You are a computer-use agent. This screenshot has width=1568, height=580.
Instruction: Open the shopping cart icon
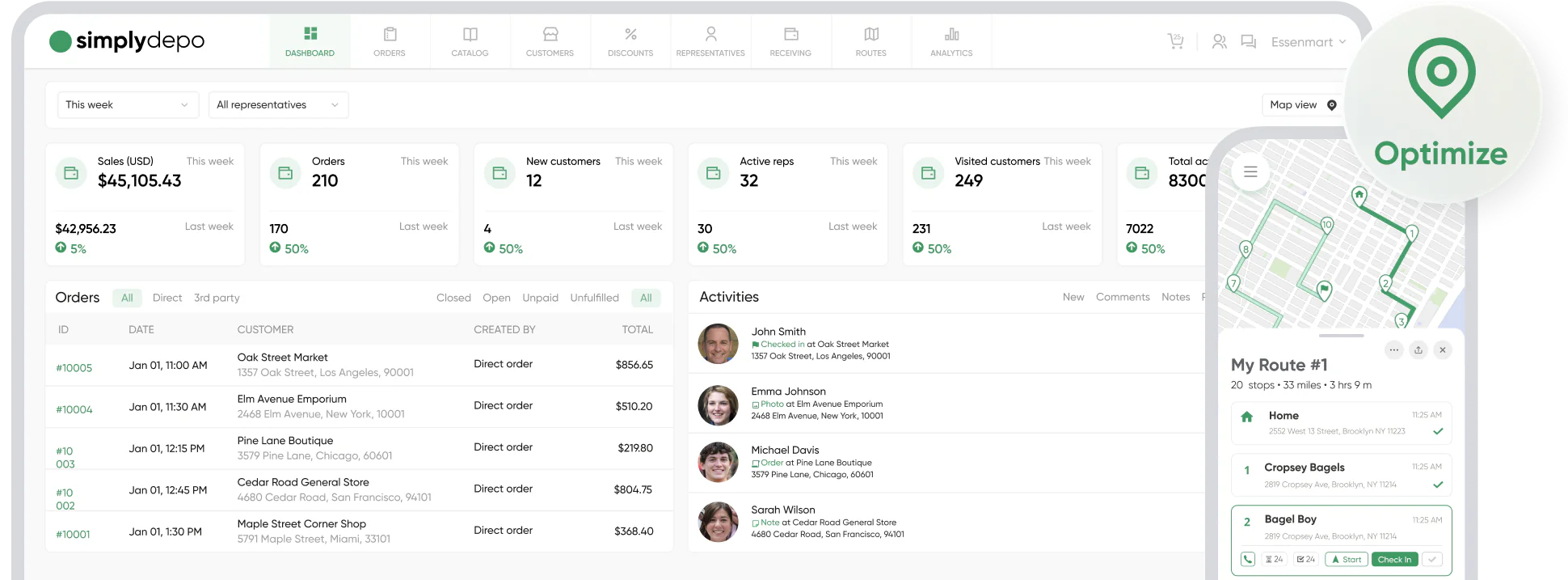point(1176,42)
